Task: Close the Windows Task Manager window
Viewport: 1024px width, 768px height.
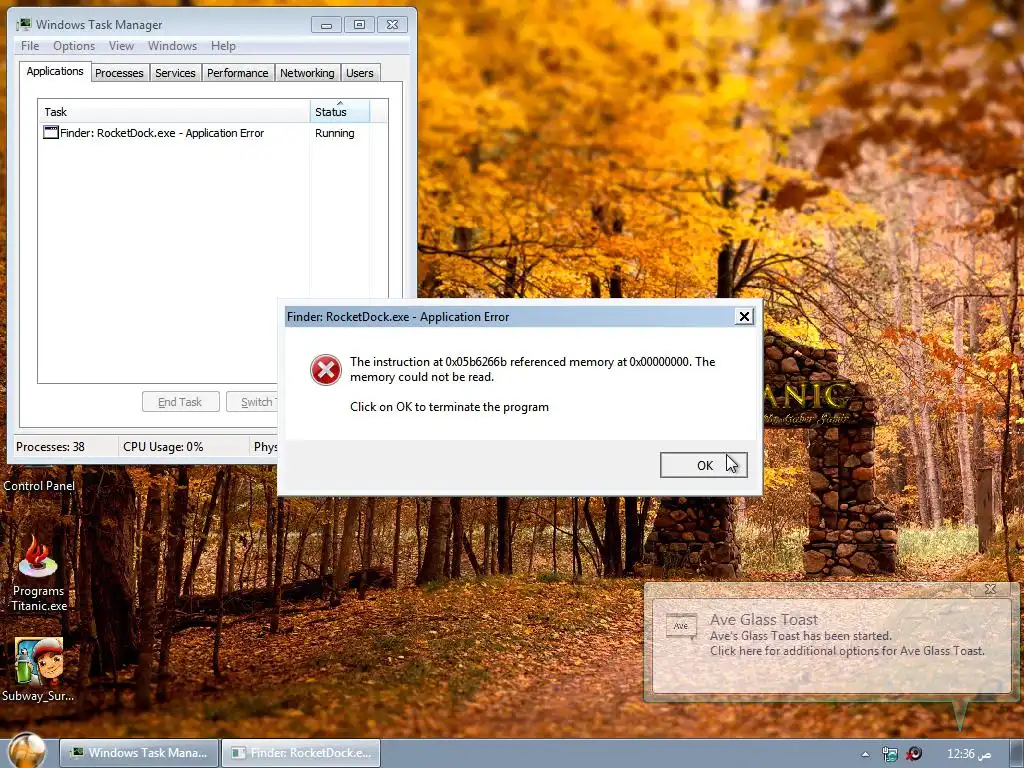Action: click(x=392, y=25)
